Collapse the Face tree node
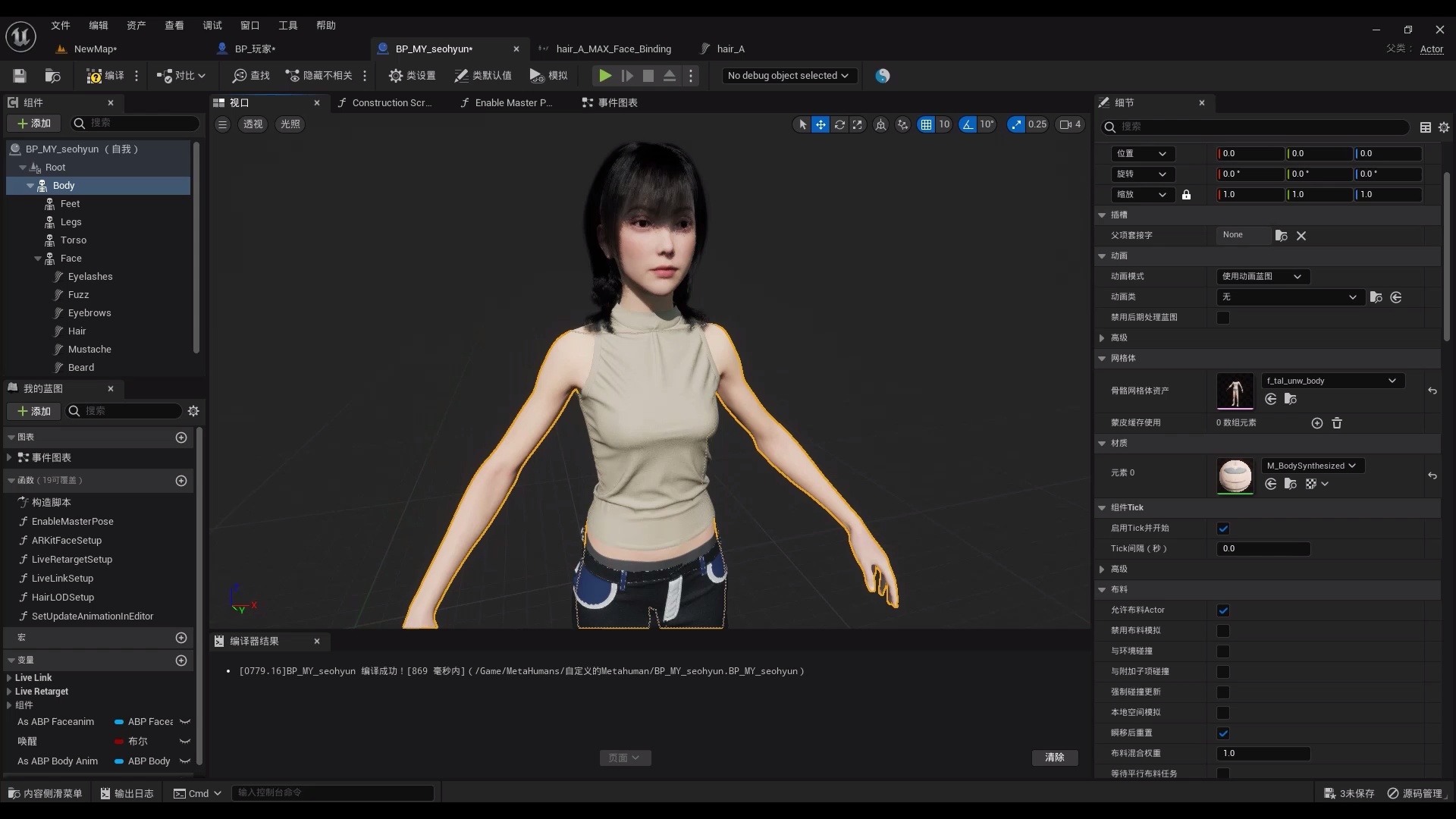This screenshot has width=1456, height=819. [x=38, y=259]
